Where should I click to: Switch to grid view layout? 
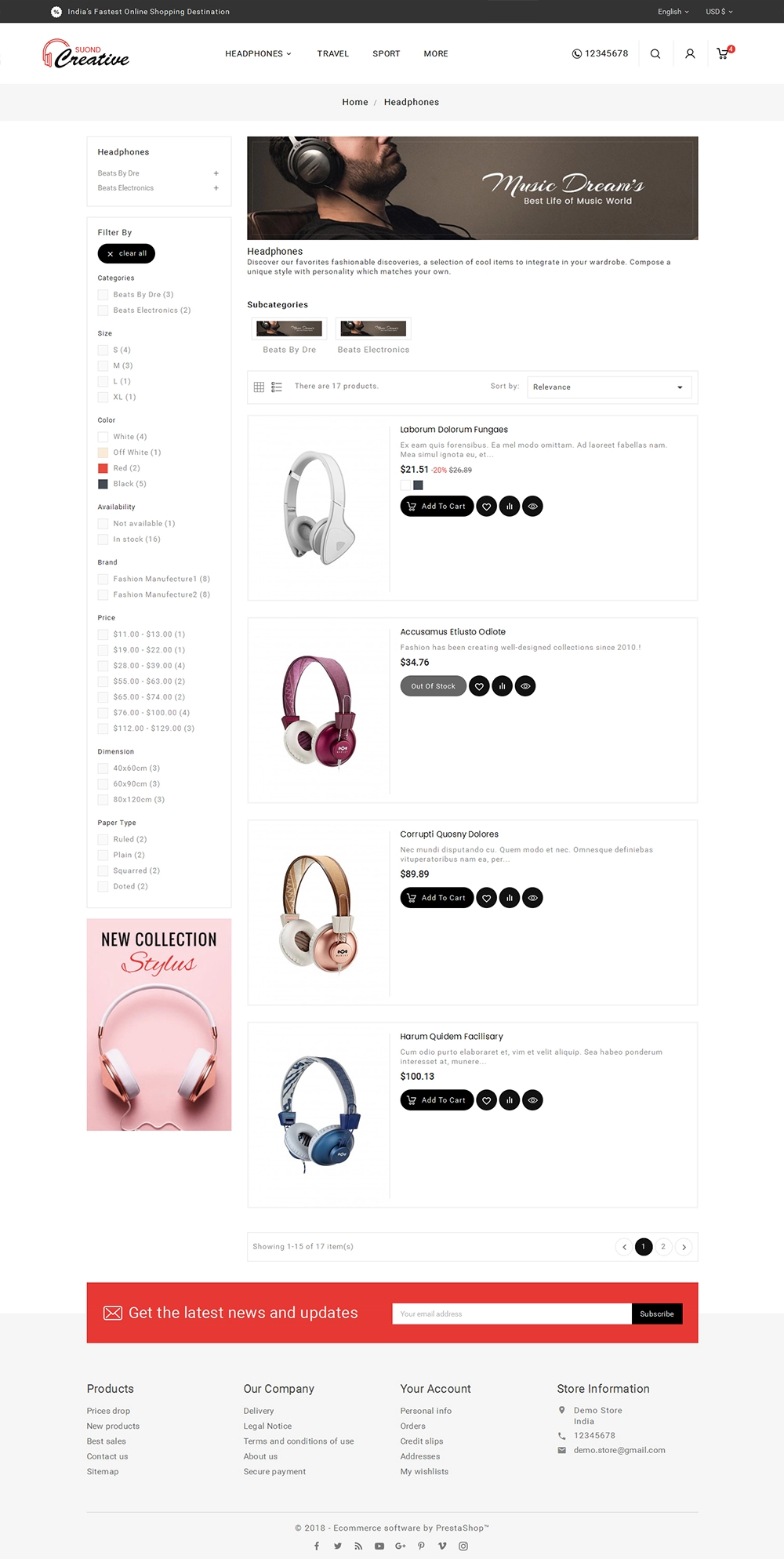click(x=259, y=387)
